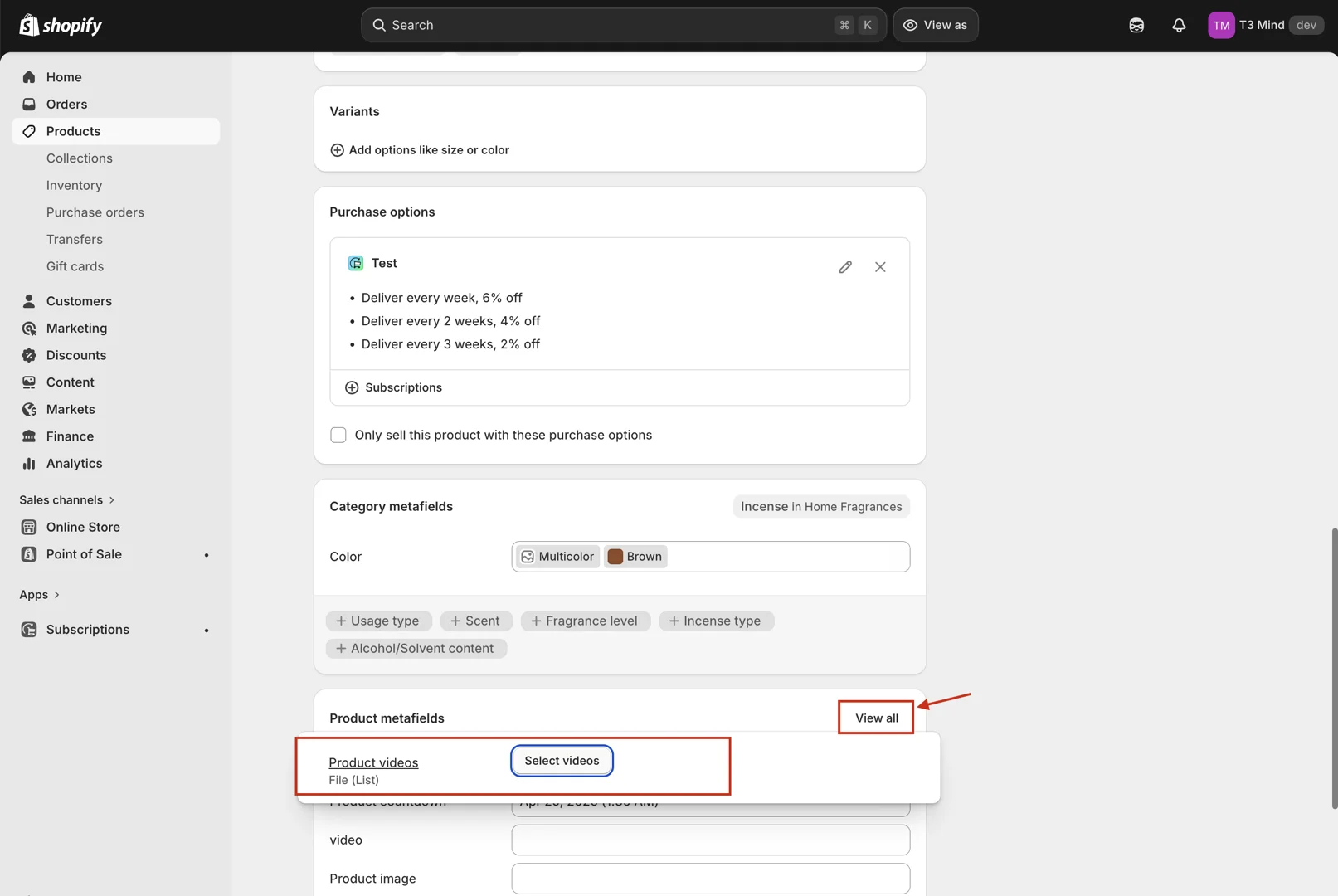Open notifications bell
This screenshot has height=896, width=1338.
1179,25
